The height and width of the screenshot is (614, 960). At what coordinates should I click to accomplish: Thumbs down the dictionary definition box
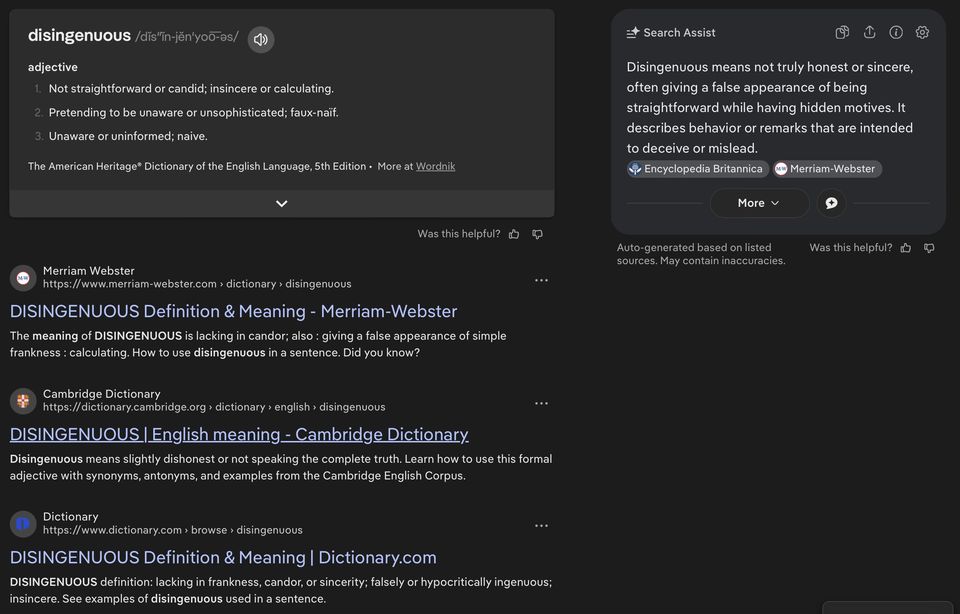(x=538, y=234)
